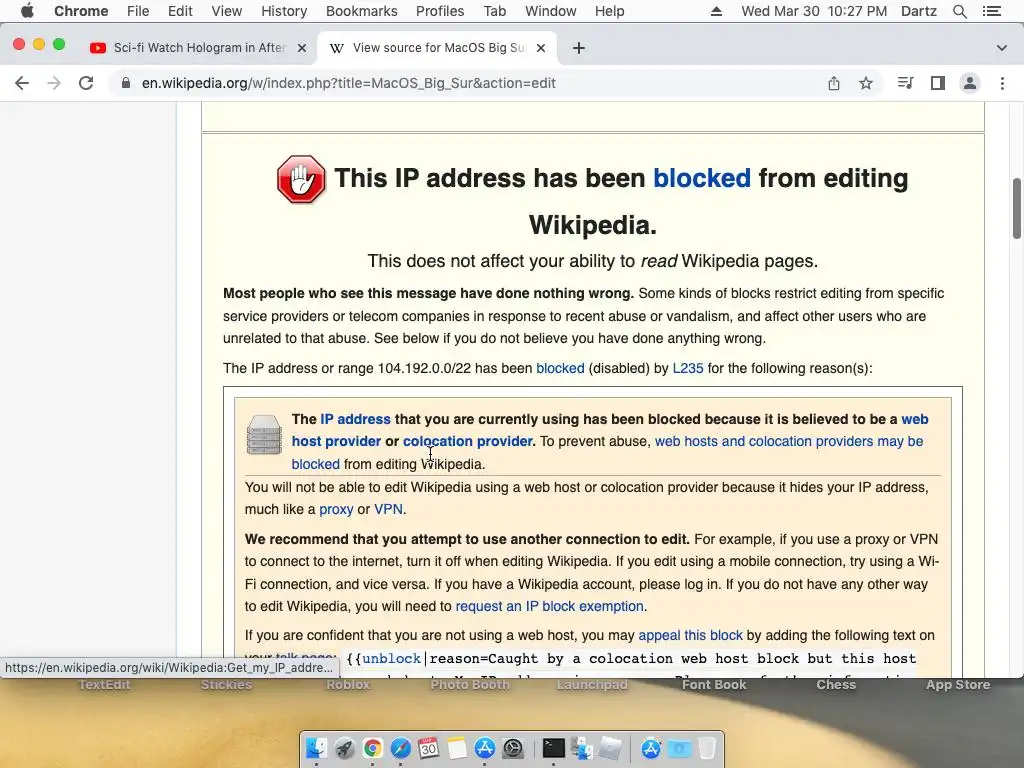The width and height of the screenshot is (1024, 768).
Task: Open the Window menu
Action: (551, 11)
